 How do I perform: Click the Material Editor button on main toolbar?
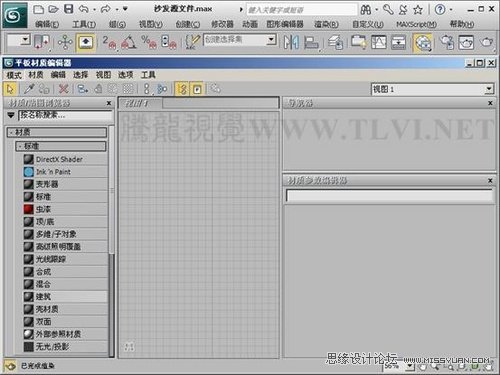coord(423,43)
